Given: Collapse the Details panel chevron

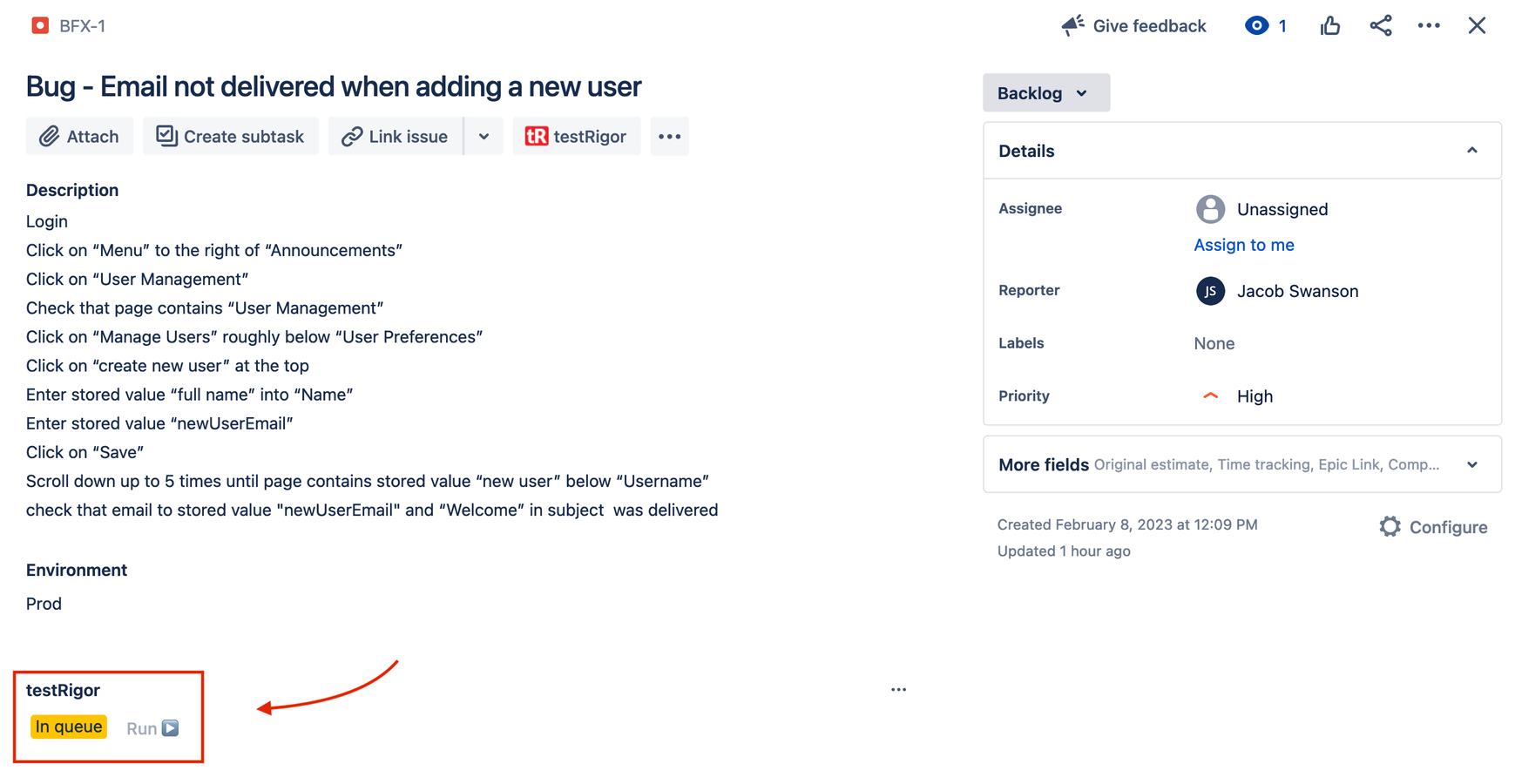Looking at the screenshot, I should tap(1472, 151).
